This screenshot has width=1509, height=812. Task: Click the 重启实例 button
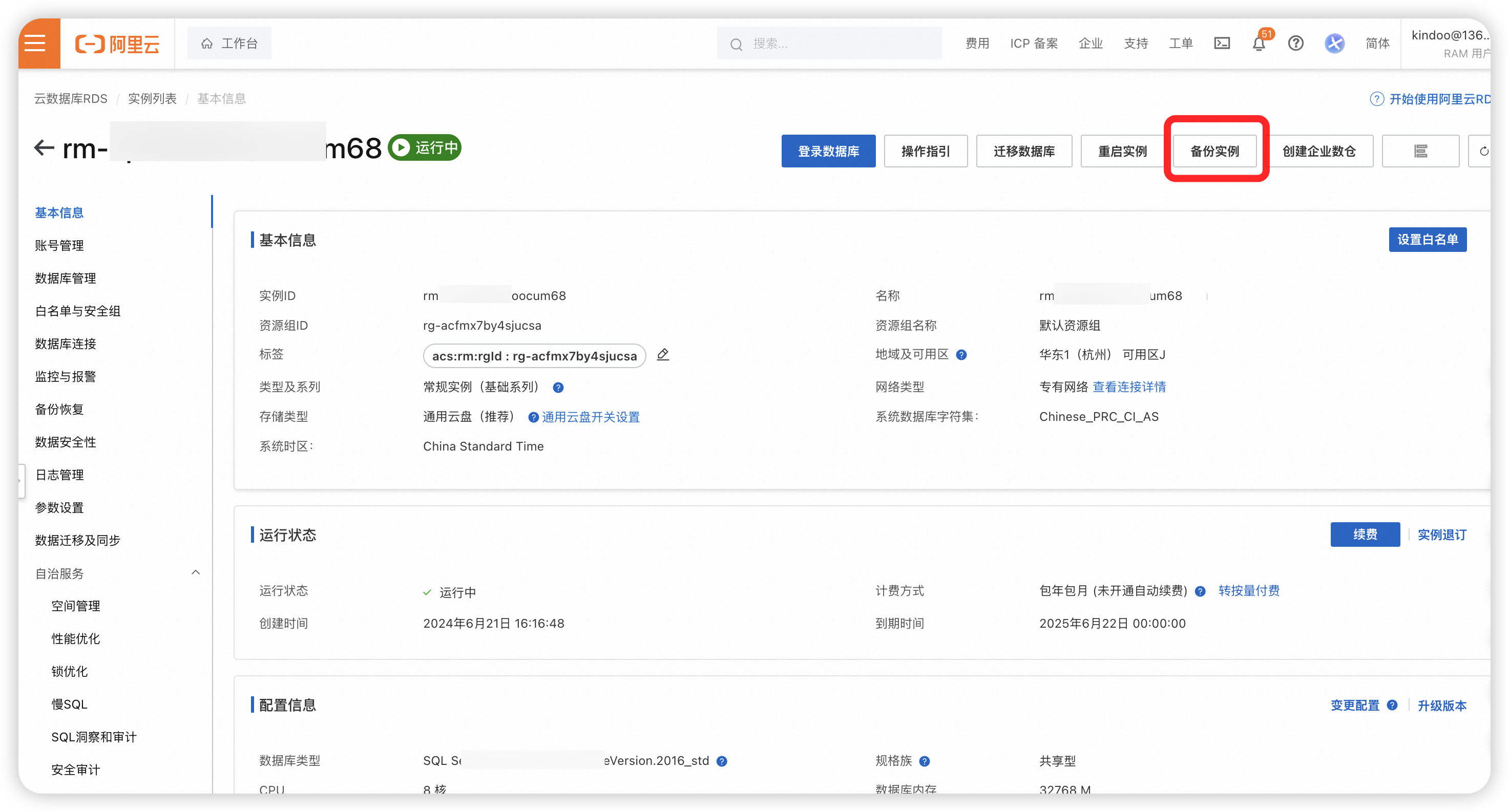(1122, 151)
